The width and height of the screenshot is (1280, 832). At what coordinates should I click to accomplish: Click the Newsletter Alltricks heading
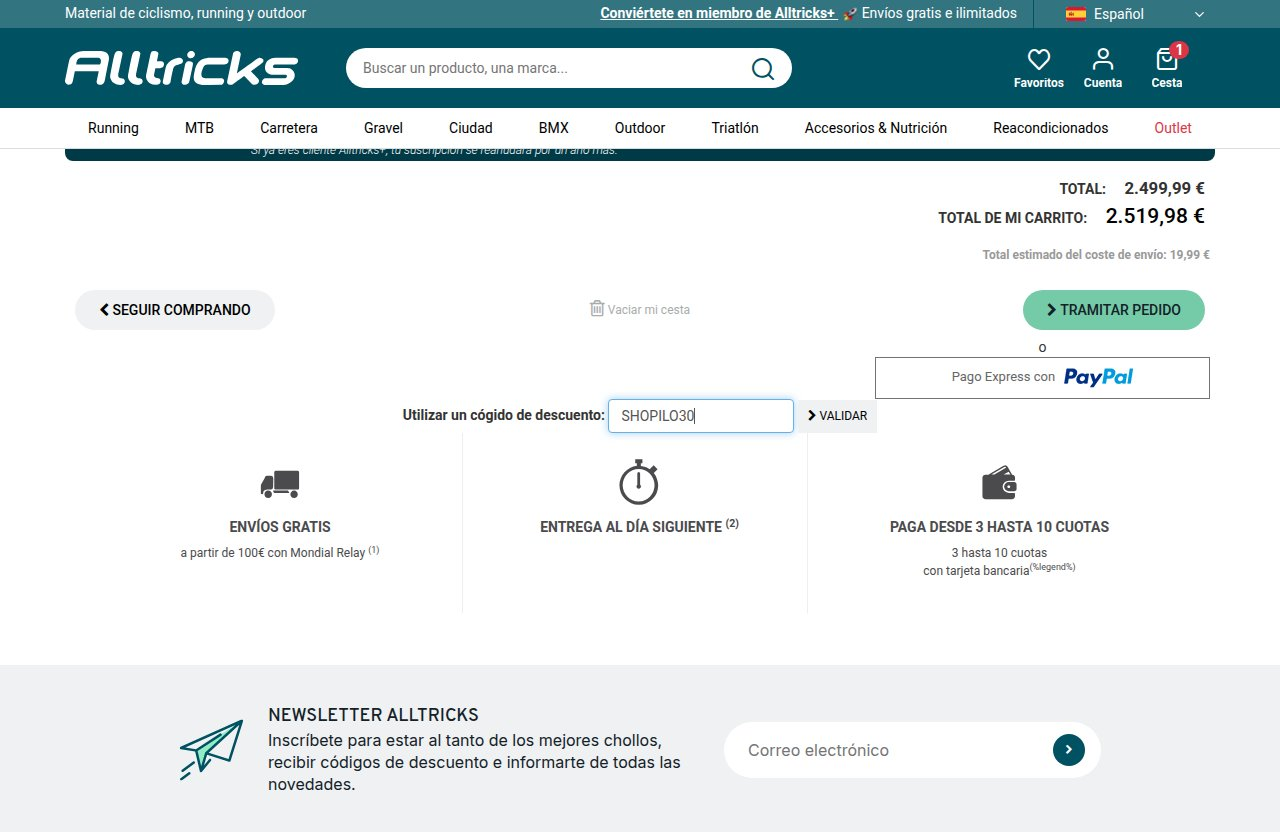click(374, 715)
